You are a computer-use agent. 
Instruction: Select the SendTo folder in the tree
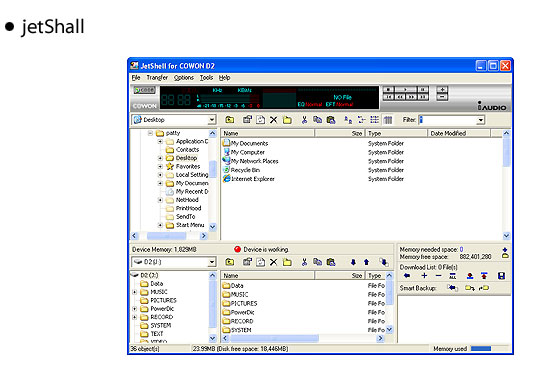181,217
